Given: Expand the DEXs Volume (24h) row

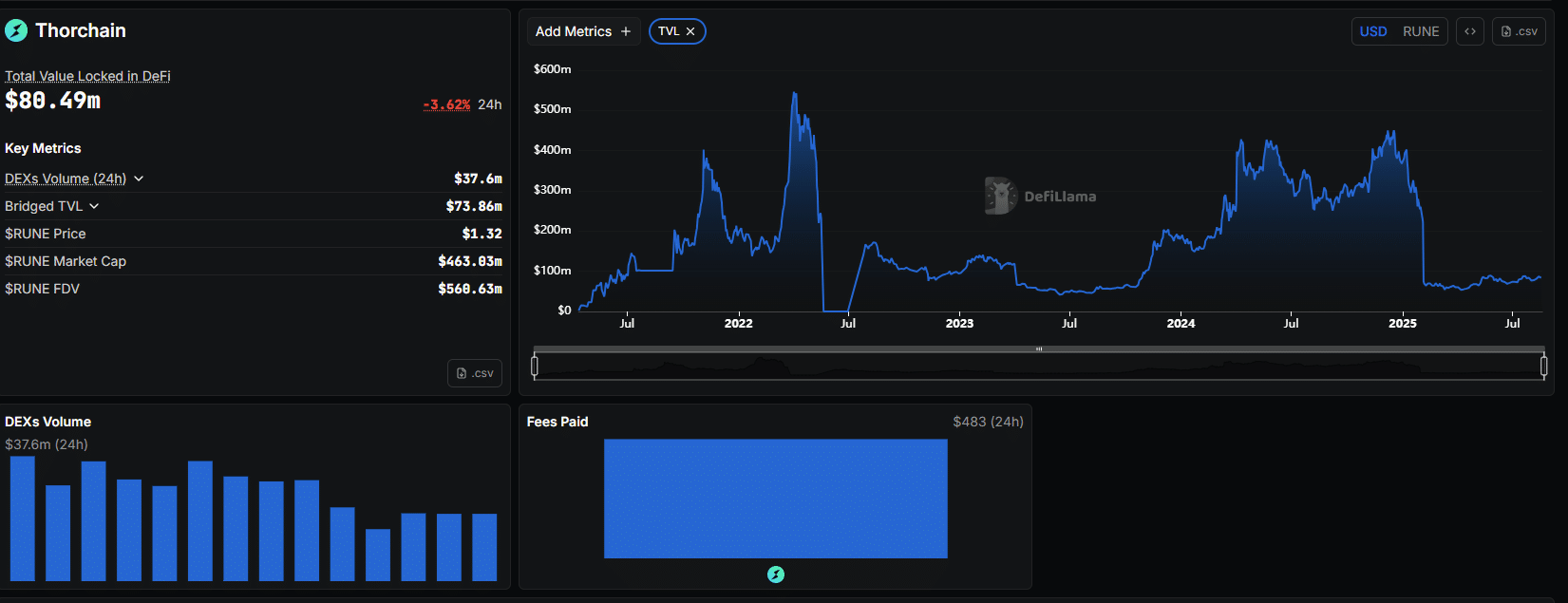Looking at the screenshot, I should tap(139, 179).
